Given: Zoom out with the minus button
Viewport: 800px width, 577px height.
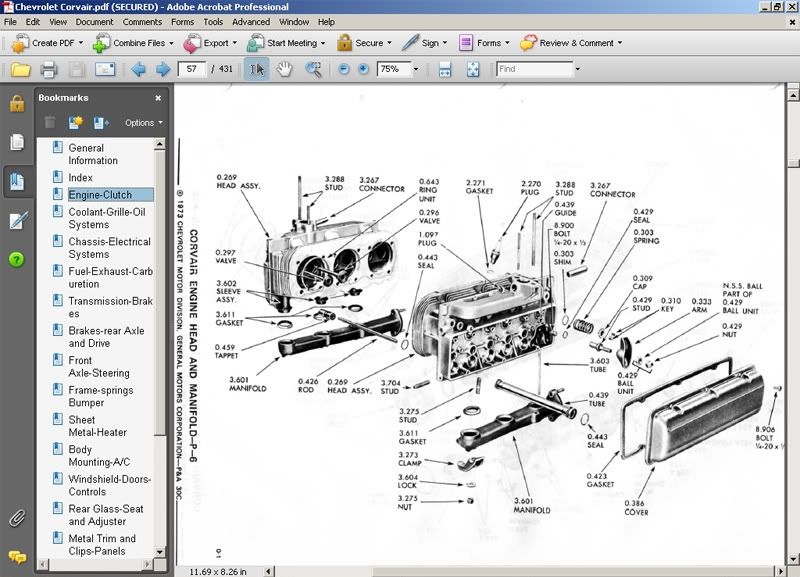Looking at the screenshot, I should tap(344, 69).
